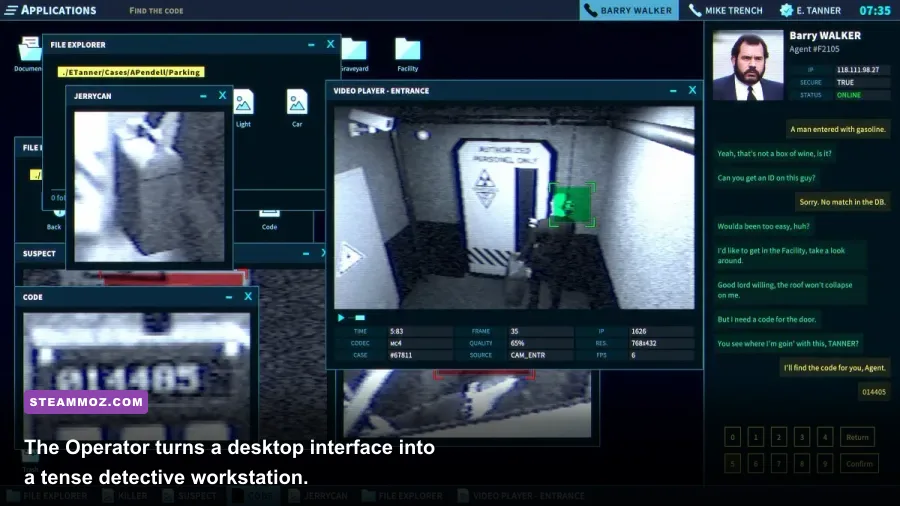900x506 pixels.
Task: Go Back in the rear File Explorer
Action: tap(54, 220)
